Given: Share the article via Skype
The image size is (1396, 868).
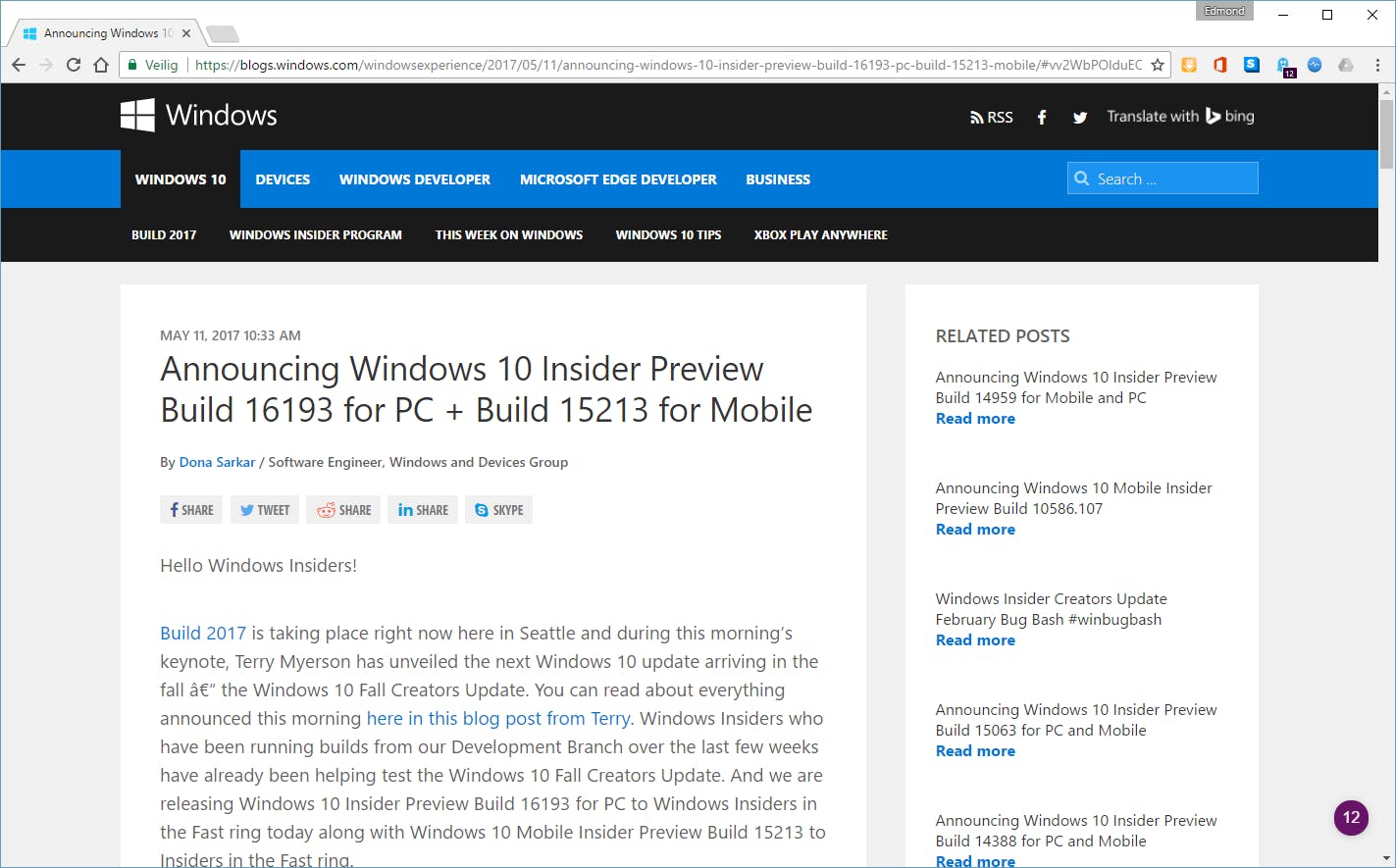Looking at the screenshot, I should (x=498, y=510).
